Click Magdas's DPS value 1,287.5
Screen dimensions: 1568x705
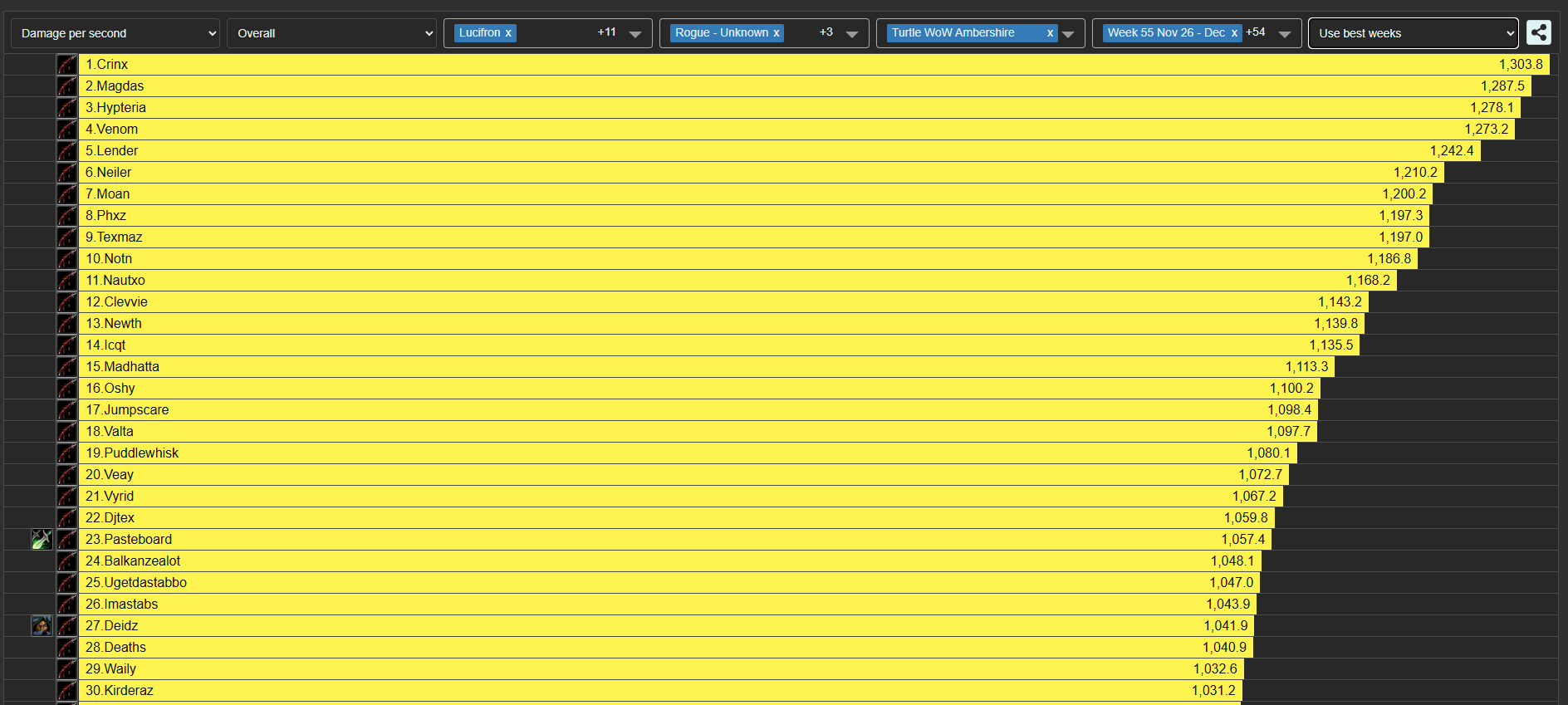tap(1502, 86)
